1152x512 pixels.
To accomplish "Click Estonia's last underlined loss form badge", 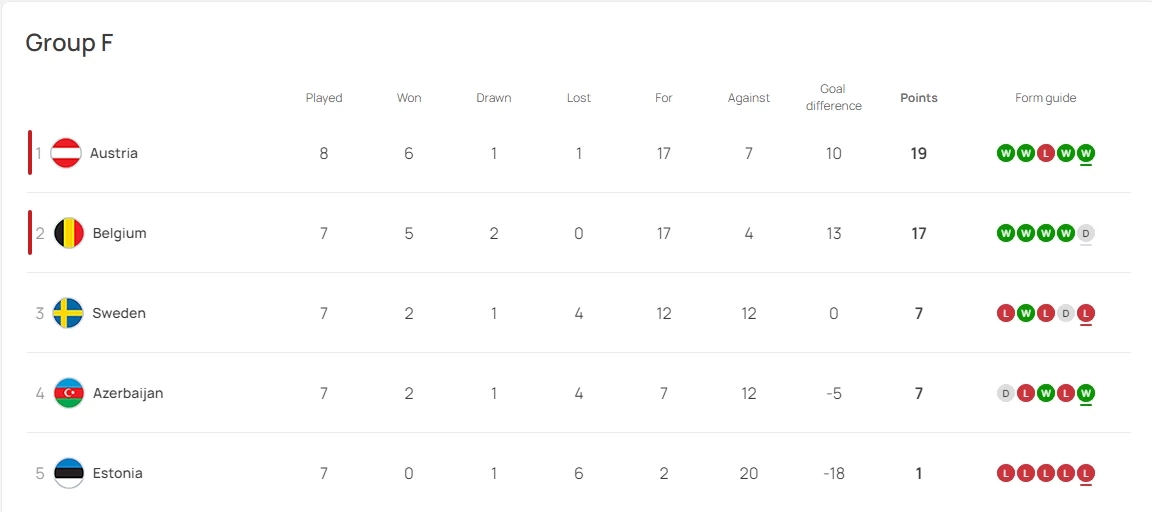I will [1086, 473].
